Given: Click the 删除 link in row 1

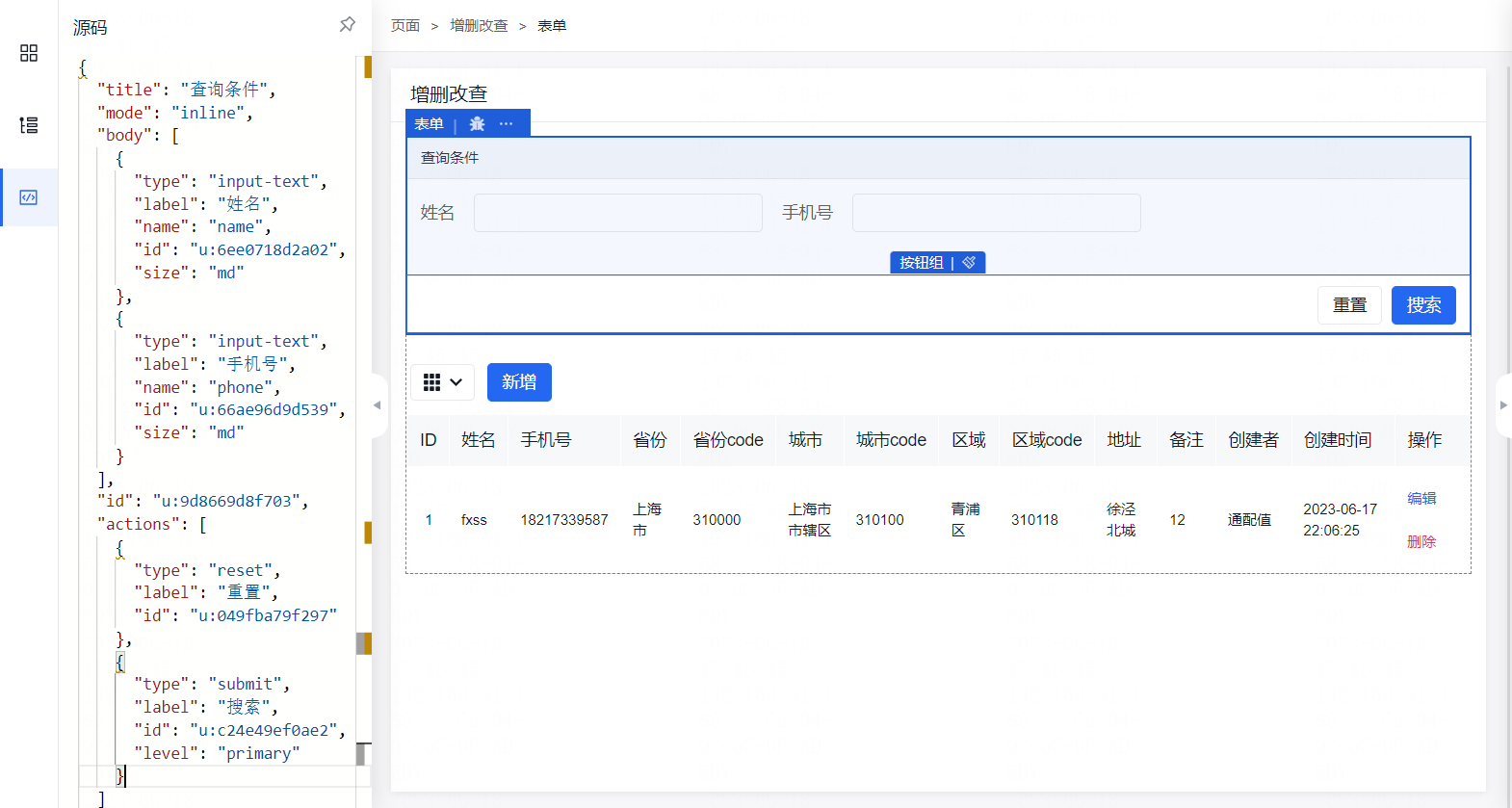Looking at the screenshot, I should click(x=1421, y=541).
